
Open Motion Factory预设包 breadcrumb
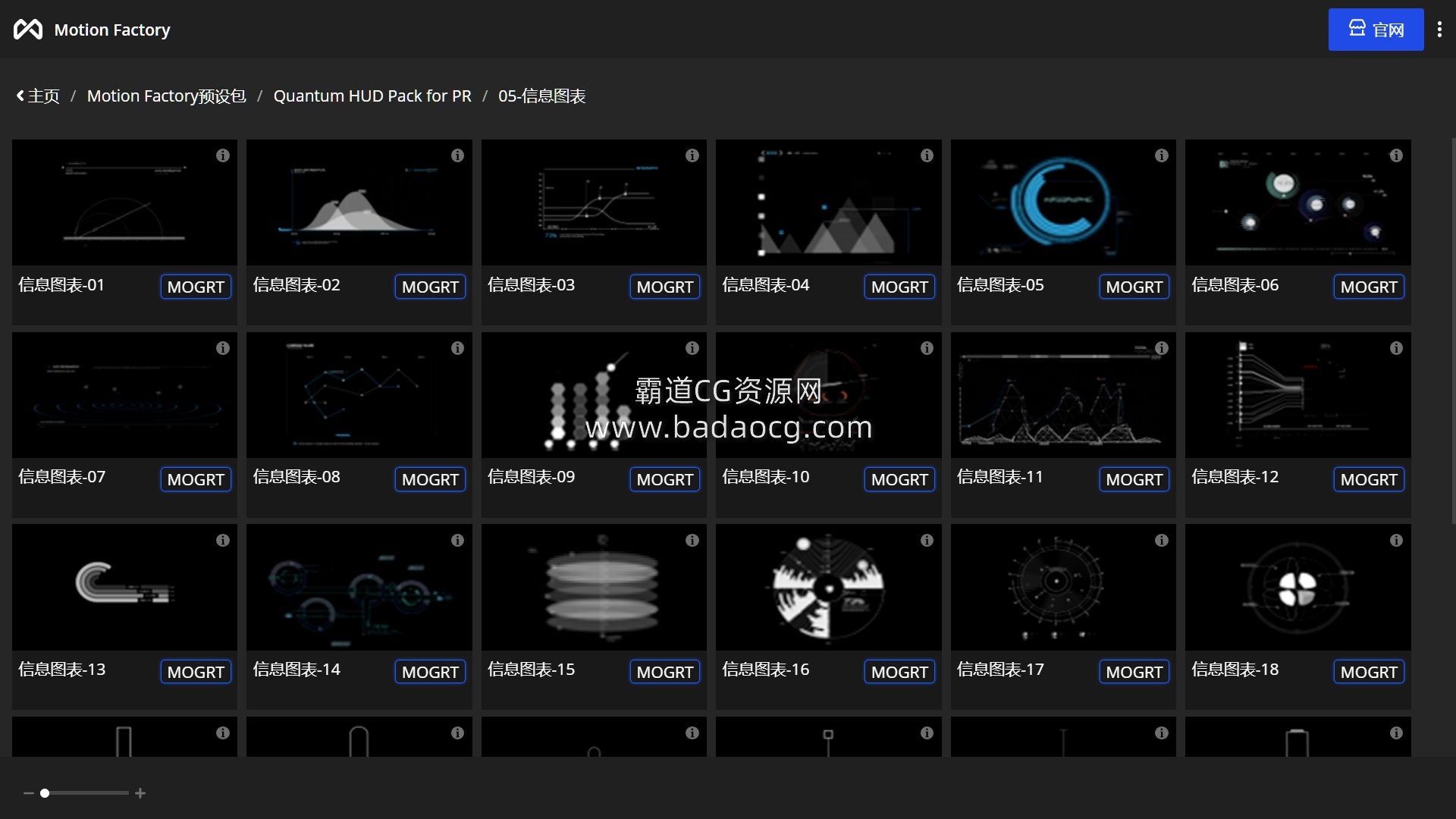(x=166, y=96)
